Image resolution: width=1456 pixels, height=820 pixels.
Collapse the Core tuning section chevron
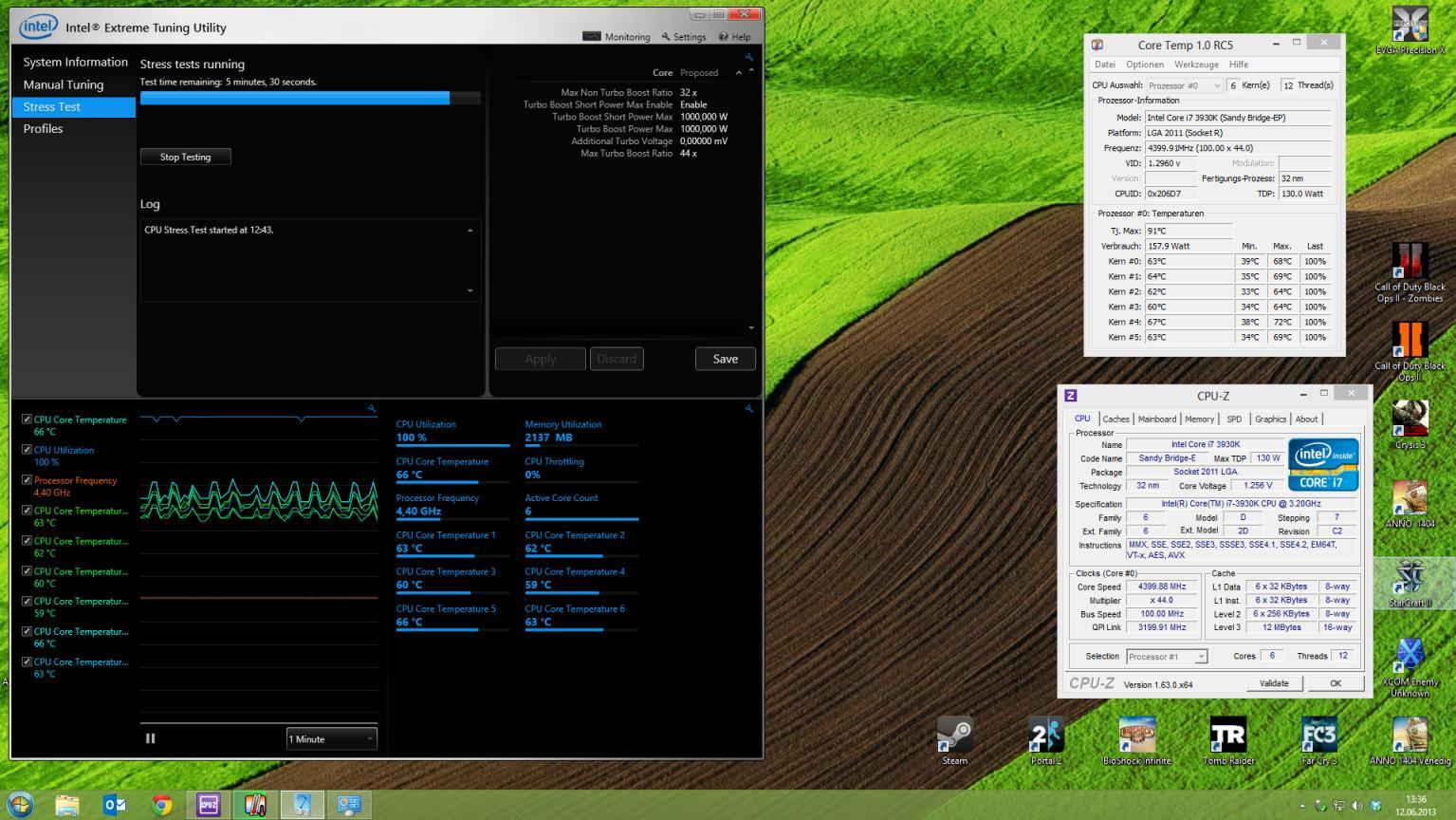[739, 73]
